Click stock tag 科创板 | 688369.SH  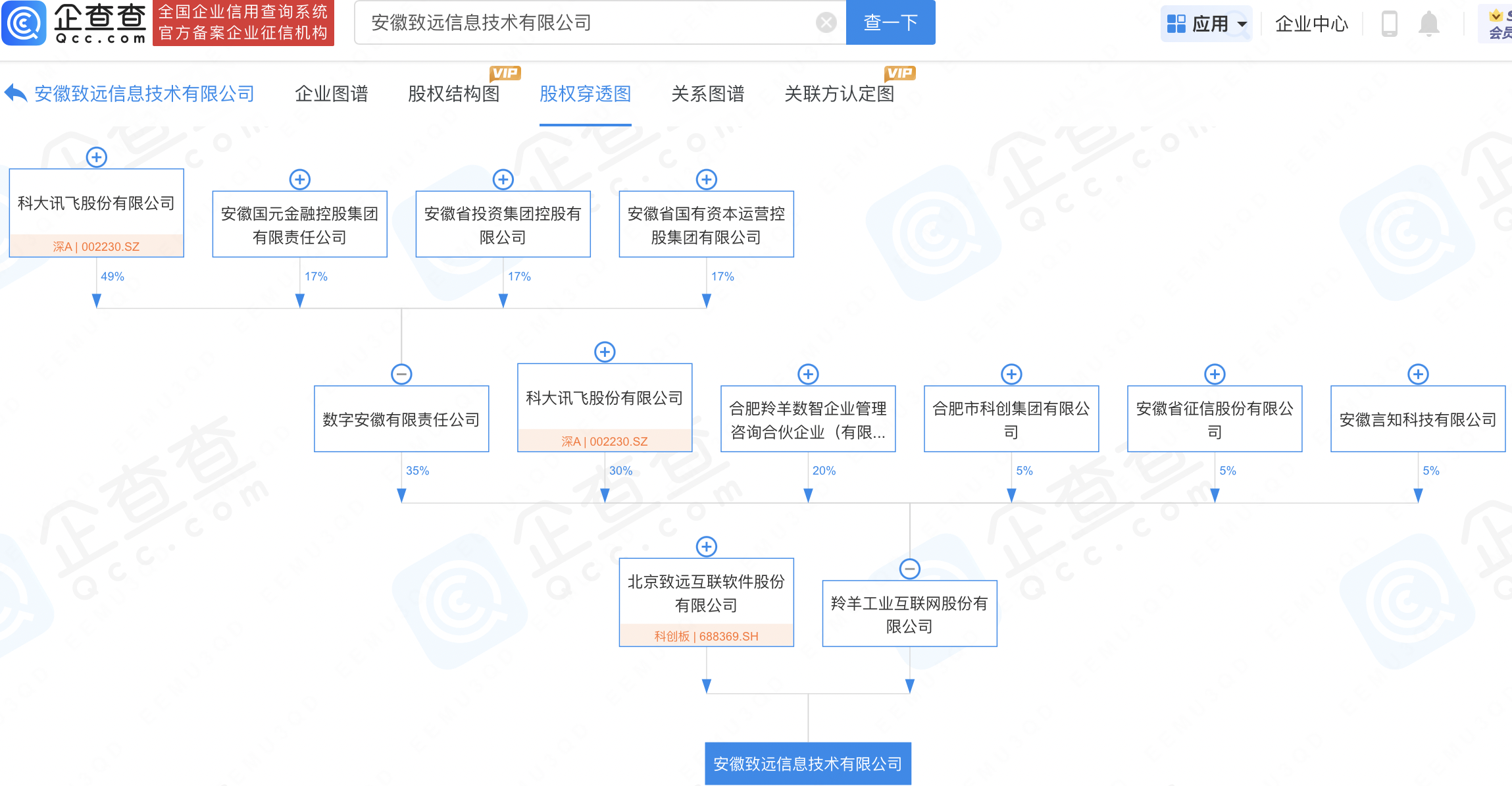tap(707, 636)
